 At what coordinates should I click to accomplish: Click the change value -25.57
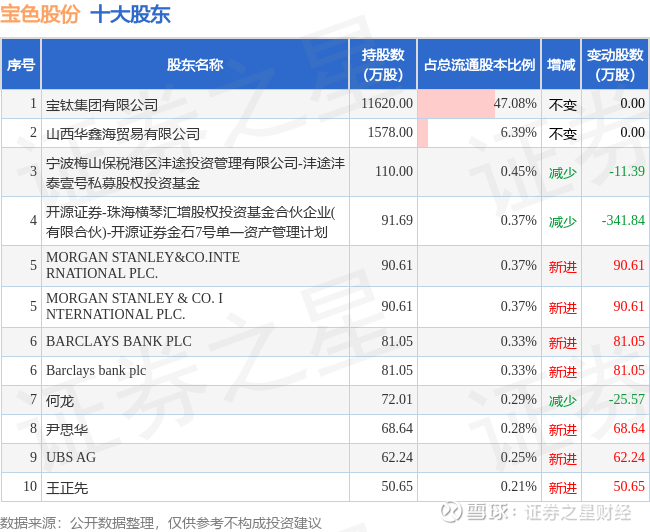[x=627, y=399]
